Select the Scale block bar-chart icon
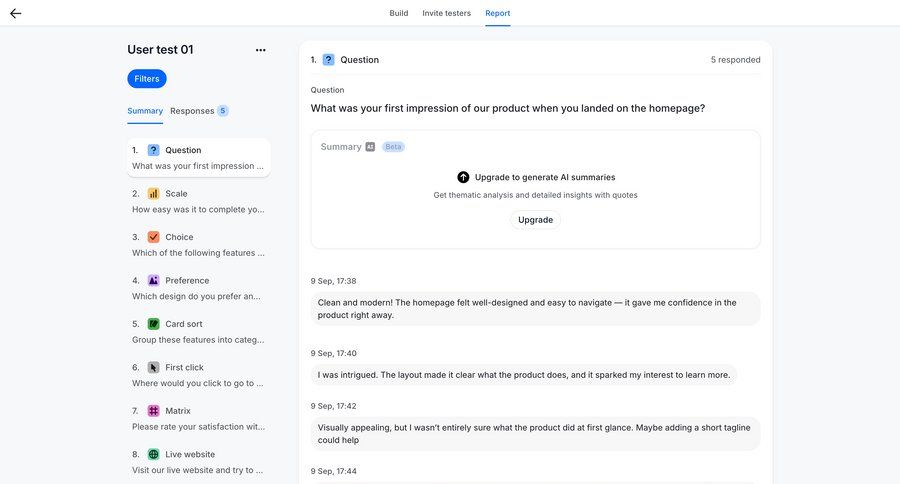This screenshot has height=484, width=900. tap(153, 194)
